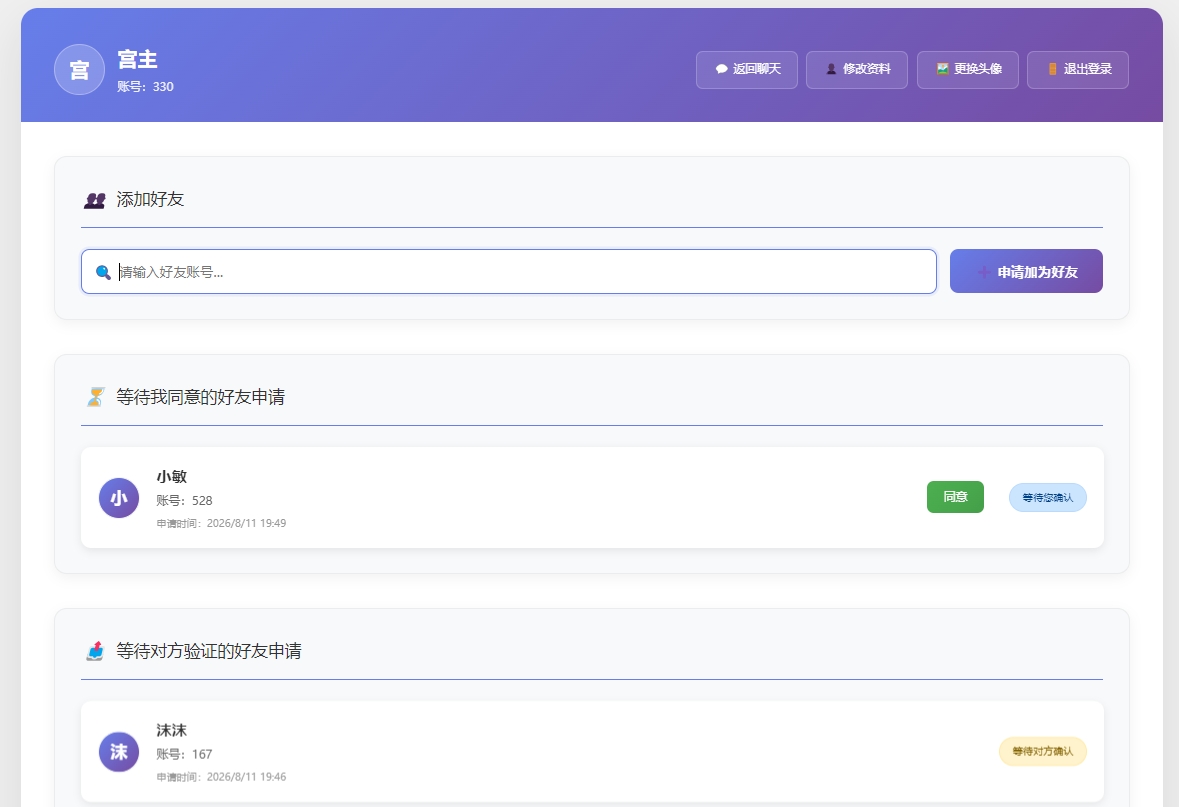1179x807 pixels.
Task: Click the 等待您确认 status badge
Action: [1047, 498]
